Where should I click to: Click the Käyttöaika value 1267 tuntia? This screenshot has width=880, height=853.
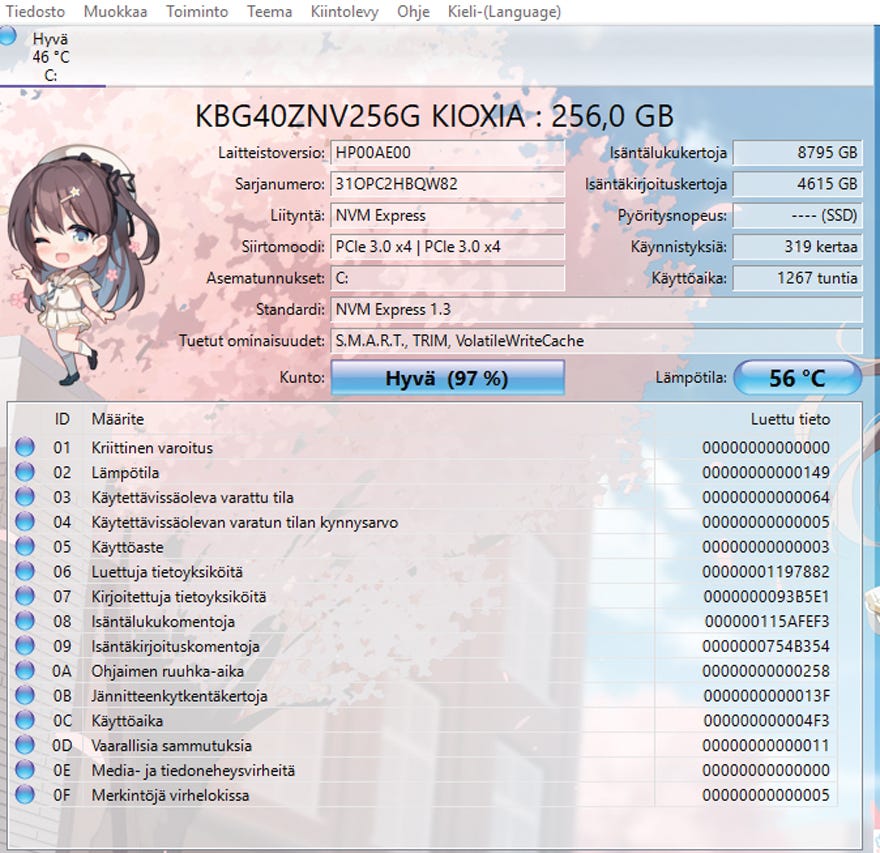click(x=797, y=278)
